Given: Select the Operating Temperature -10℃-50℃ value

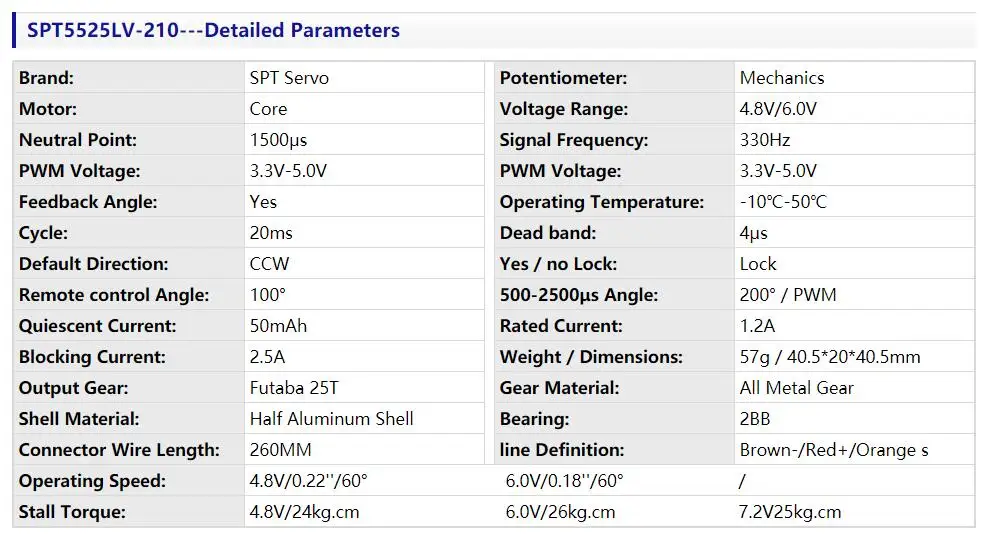Looking at the screenshot, I should pyautogui.click(x=783, y=202).
